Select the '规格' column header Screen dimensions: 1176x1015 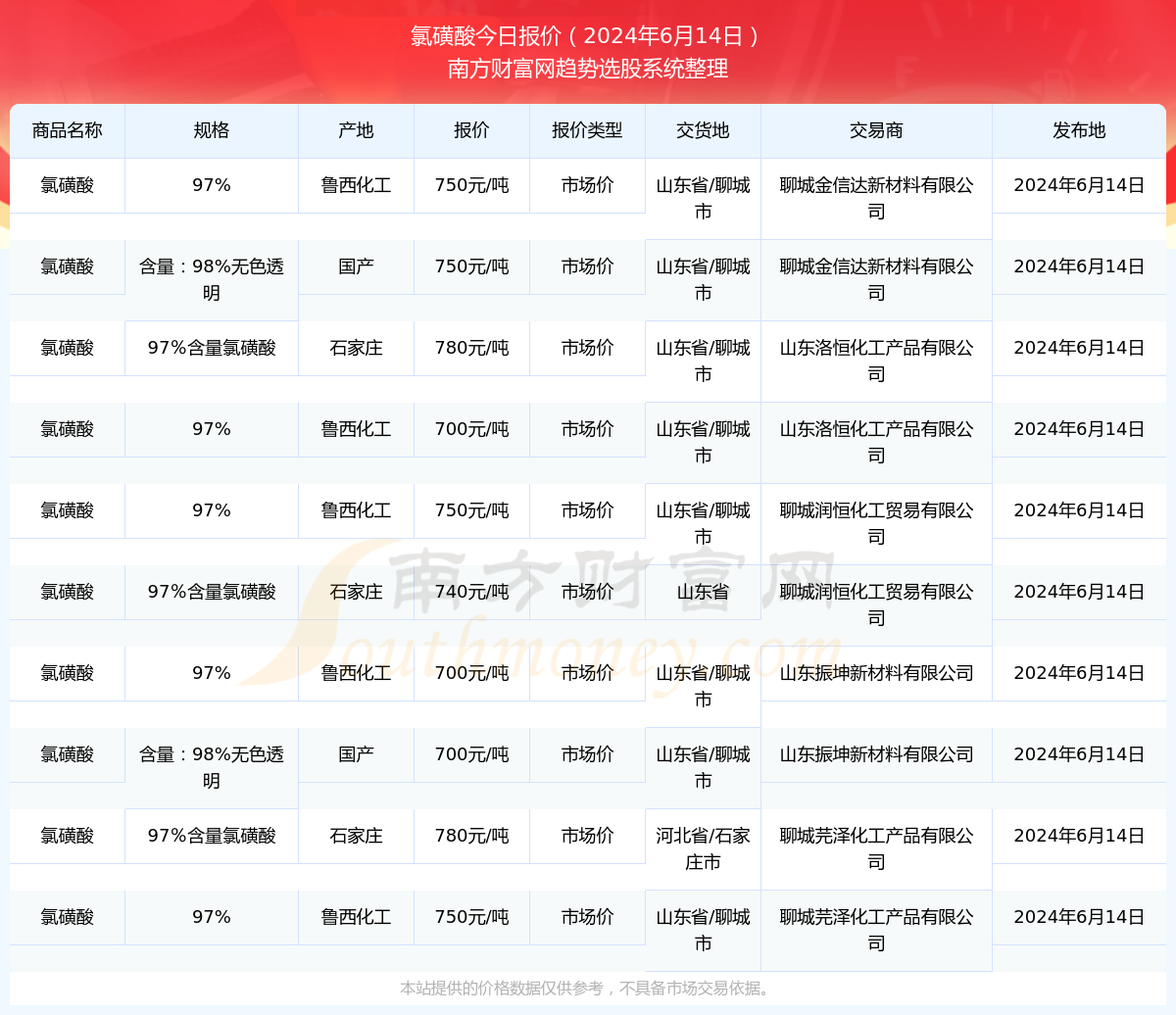tap(212, 130)
